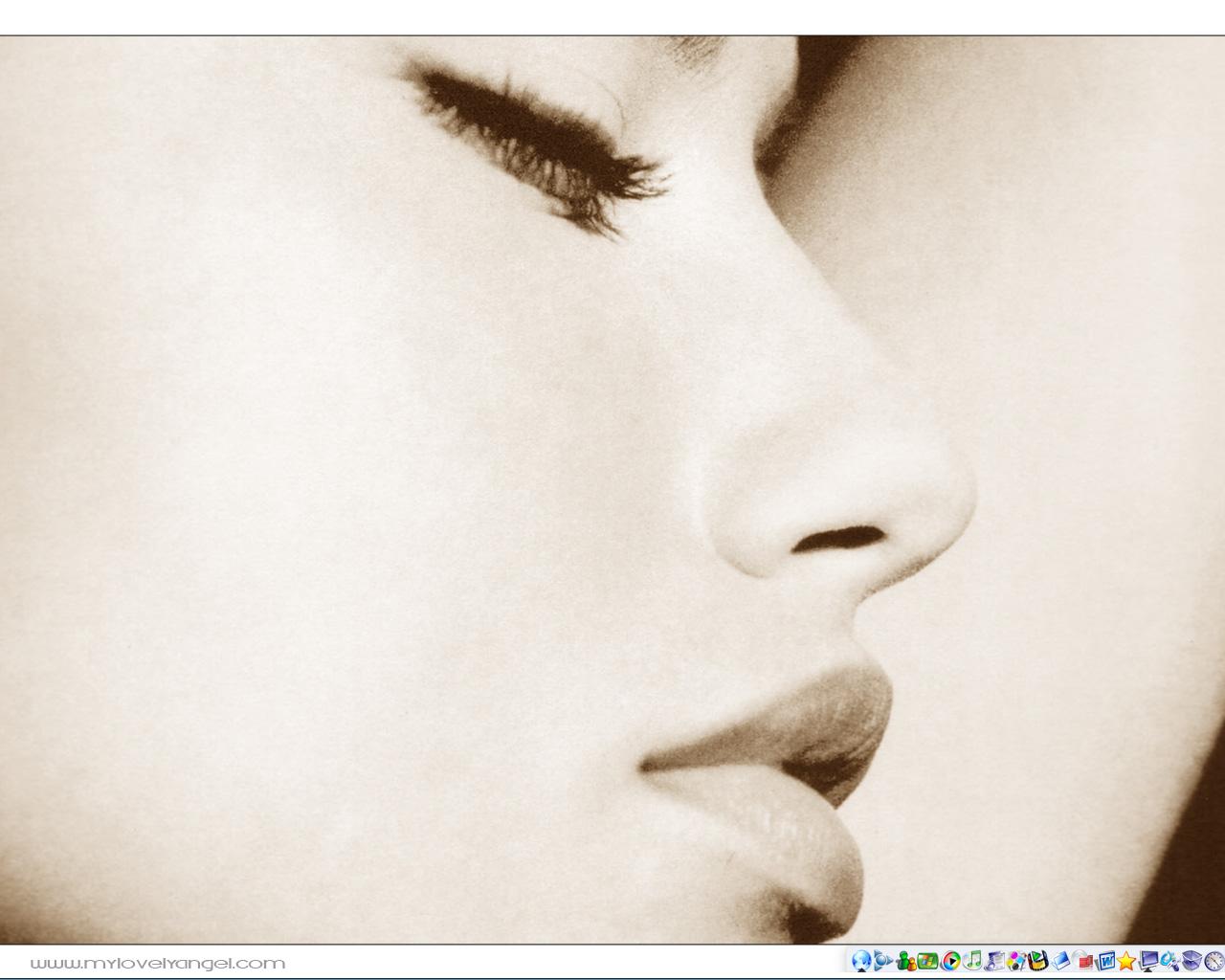
Task: Open the green Windows flag icon
Action: coord(927,961)
